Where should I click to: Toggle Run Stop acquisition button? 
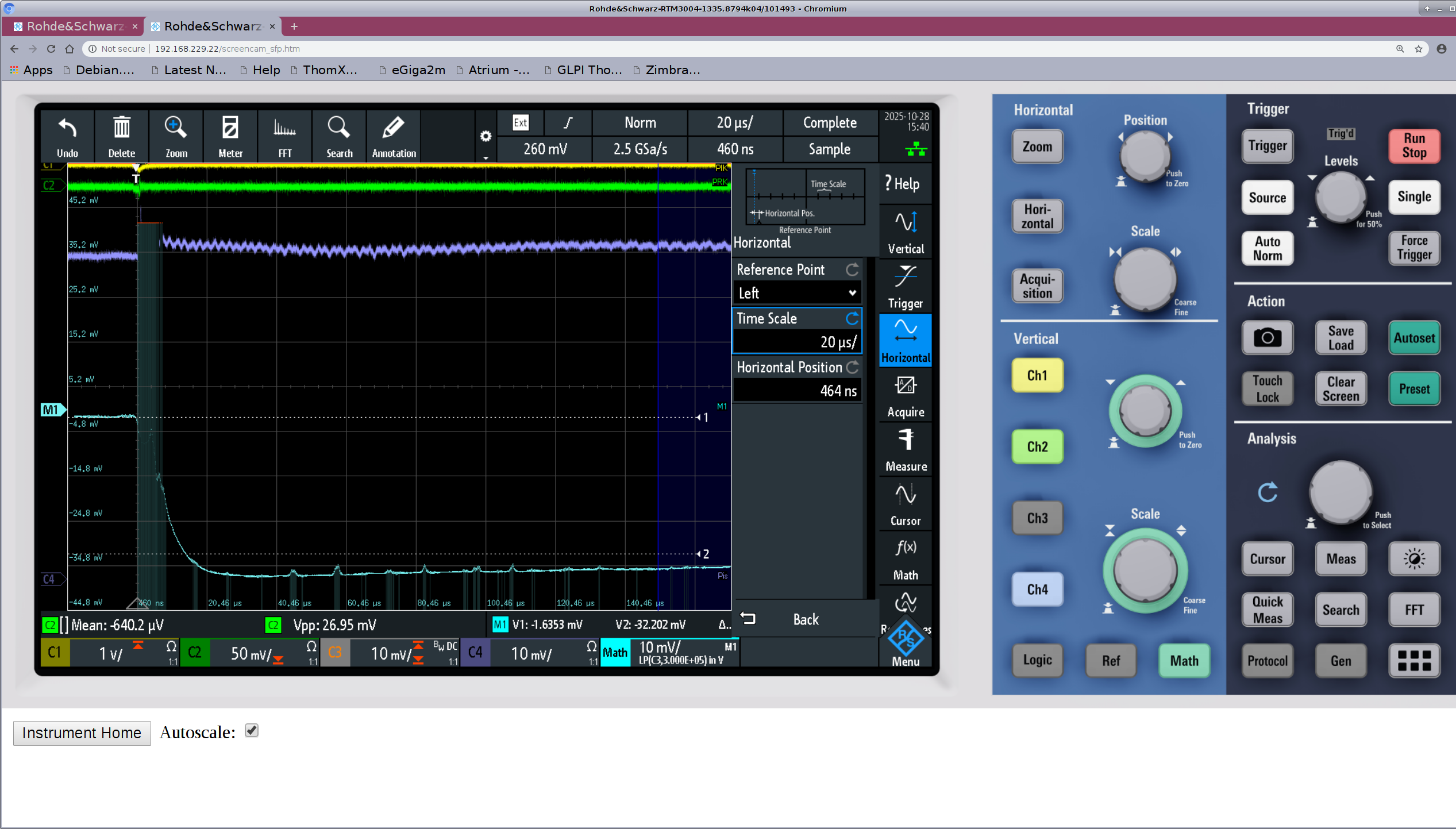pyautogui.click(x=1413, y=145)
